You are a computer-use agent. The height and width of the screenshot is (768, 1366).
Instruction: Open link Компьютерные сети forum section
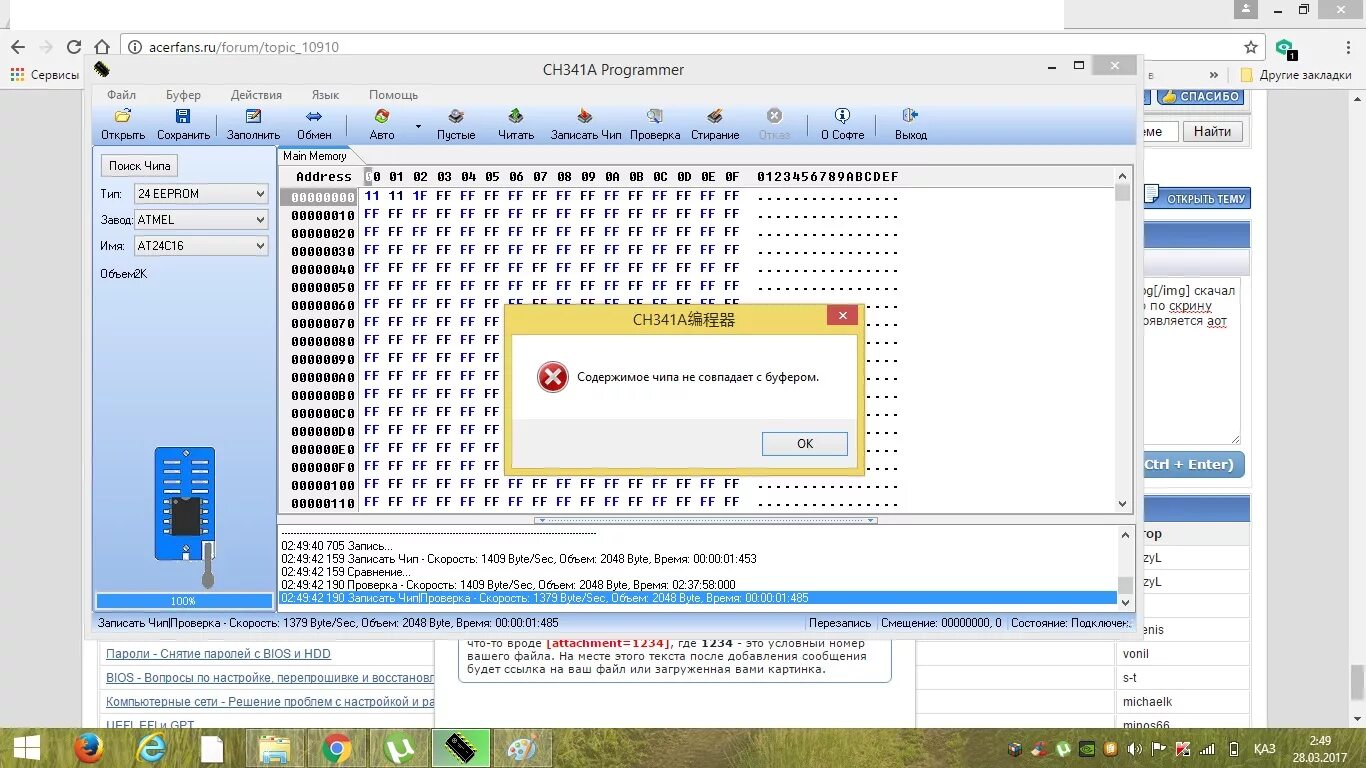tap(270, 702)
